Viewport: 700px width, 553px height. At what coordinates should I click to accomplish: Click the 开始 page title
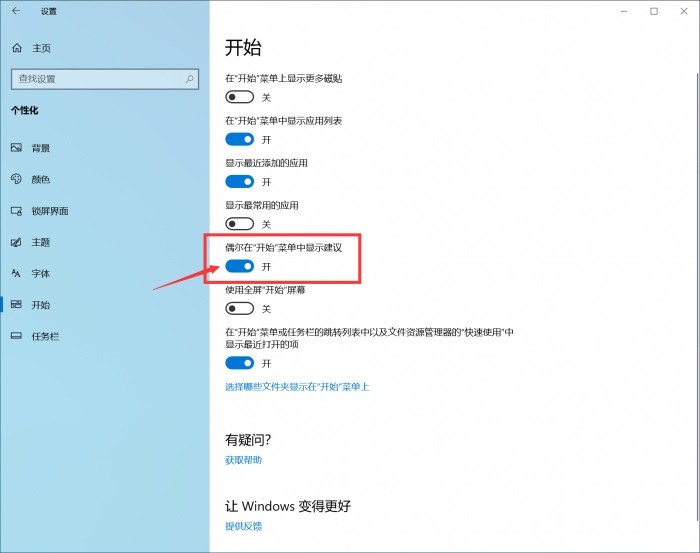pos(243,47)
